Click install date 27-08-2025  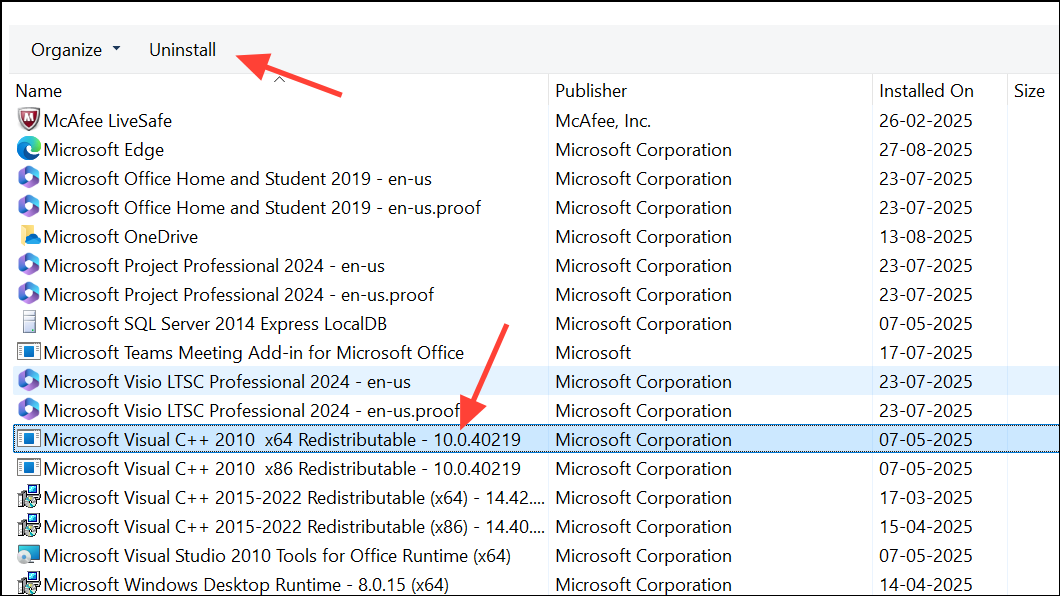925,149
